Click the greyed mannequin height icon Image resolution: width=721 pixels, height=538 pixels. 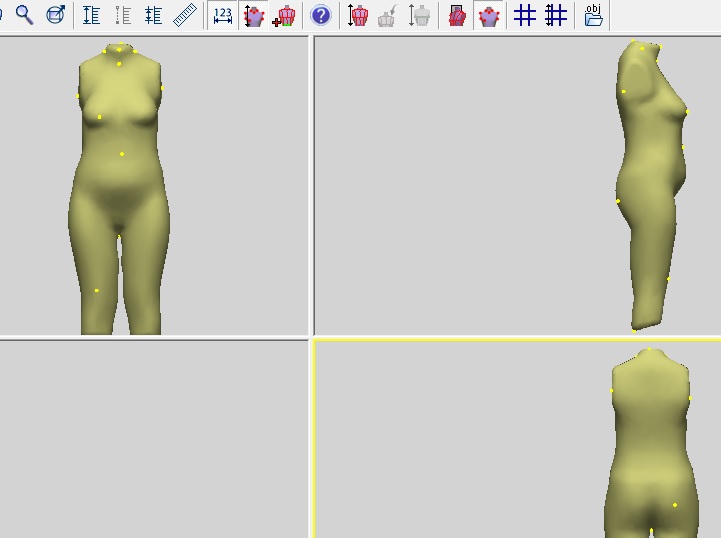click(420, 15)
